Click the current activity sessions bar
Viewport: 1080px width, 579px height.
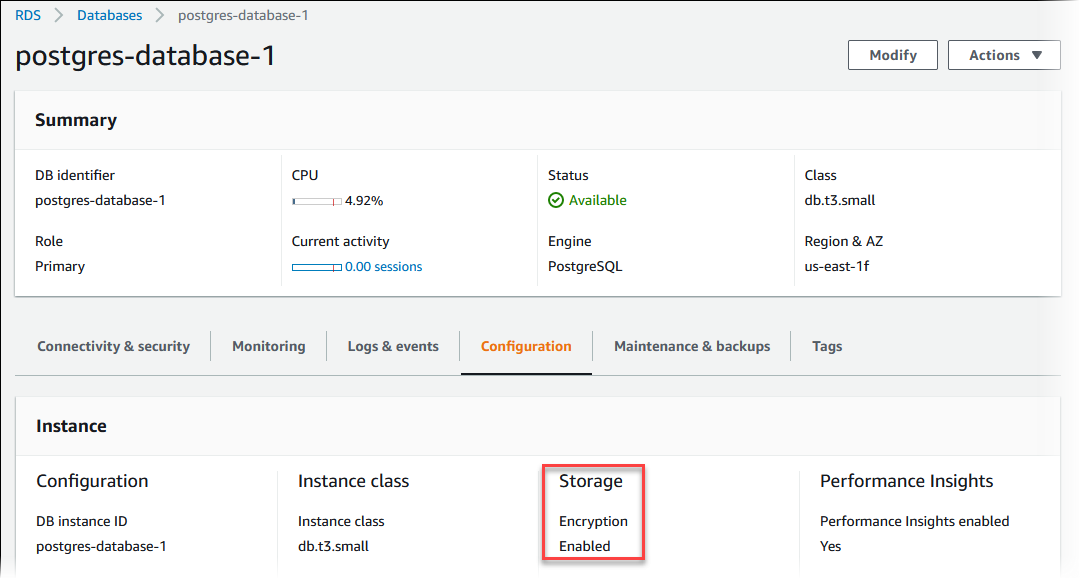click(318, 265)
